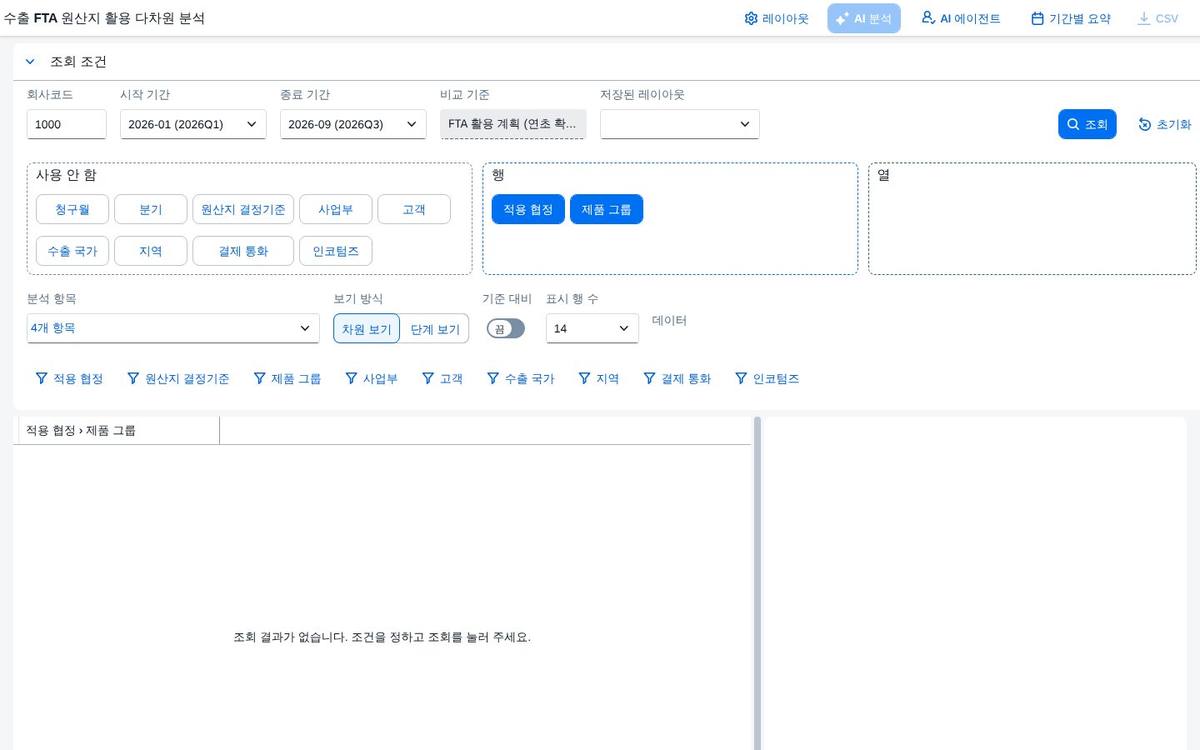This screenshot has width=1200, height=750.
Task: Open the 적용 협정 filter
Action: tap(69, 379)
